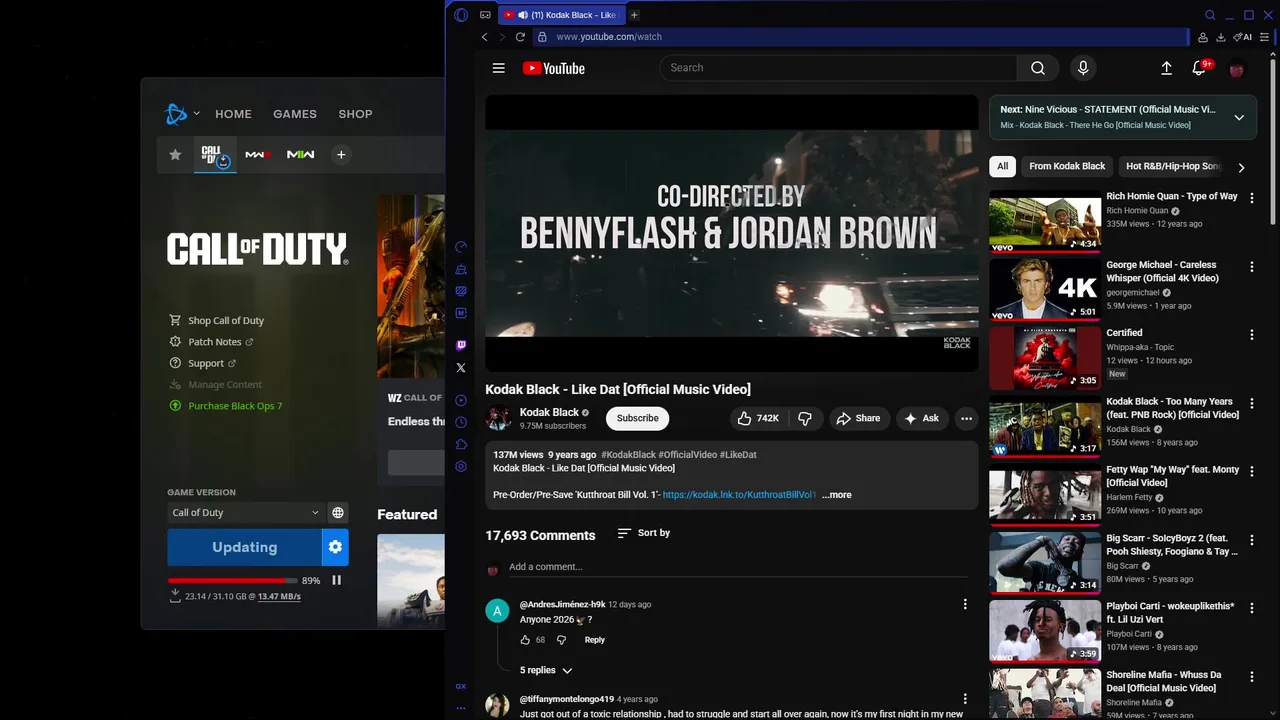Open the Opera GX menu logo
The height and width of the screenshot is (720, 1280).
pyautogui.click(x=461, y=15)
